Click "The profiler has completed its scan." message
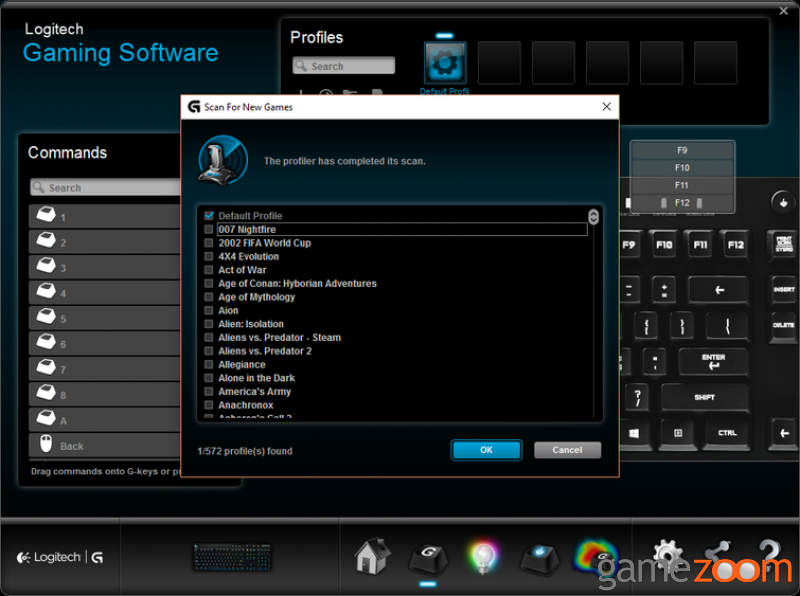This screenshot has height=596, width=800. pyautogui.click(x=345, y=161)
